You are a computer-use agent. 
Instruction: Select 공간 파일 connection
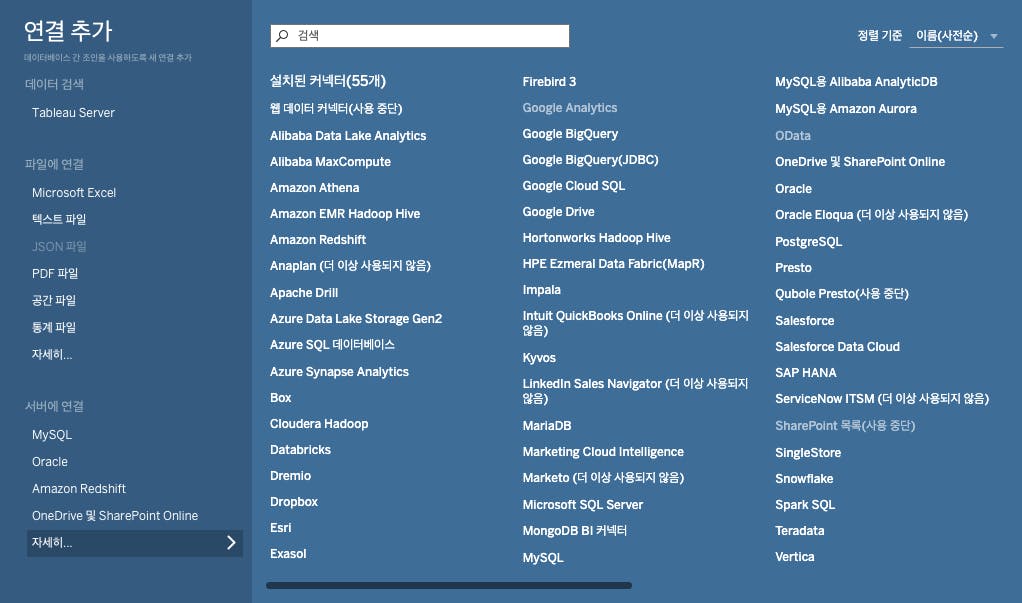click(53, 301)
